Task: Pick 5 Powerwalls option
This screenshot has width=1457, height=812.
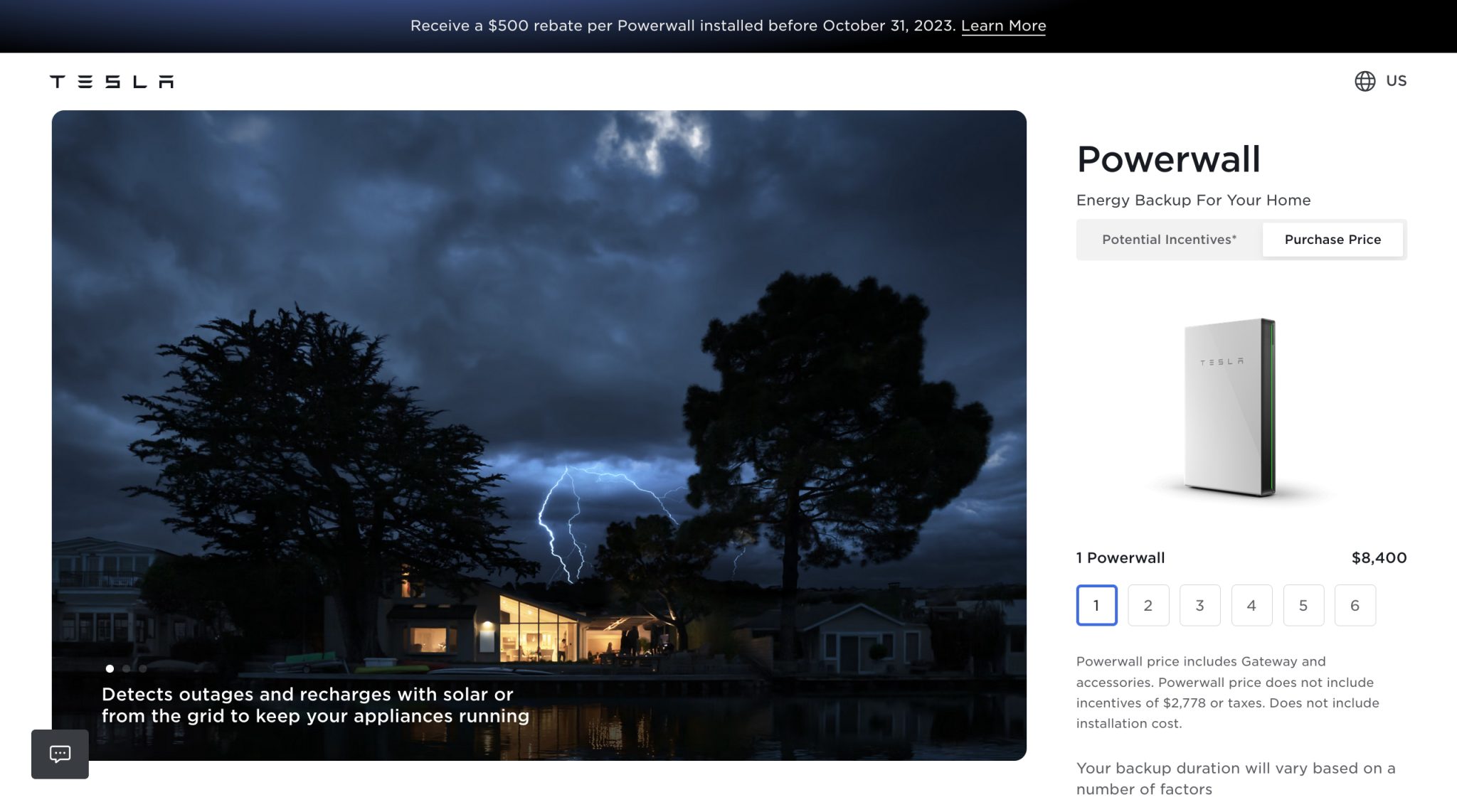Action: [x=1303, y=605]
